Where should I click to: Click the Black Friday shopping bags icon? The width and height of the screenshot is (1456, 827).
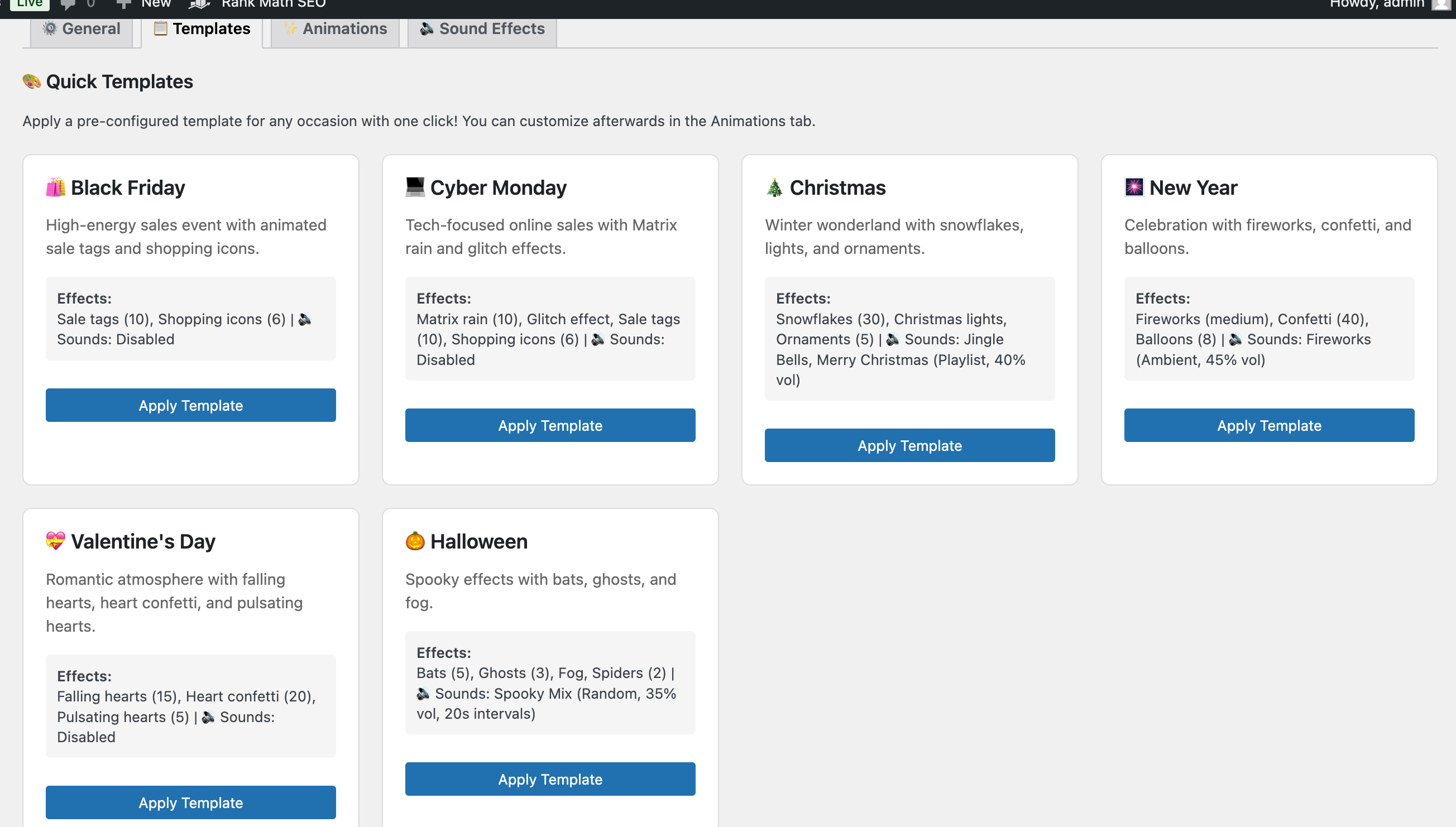click(x=55, y=187)
